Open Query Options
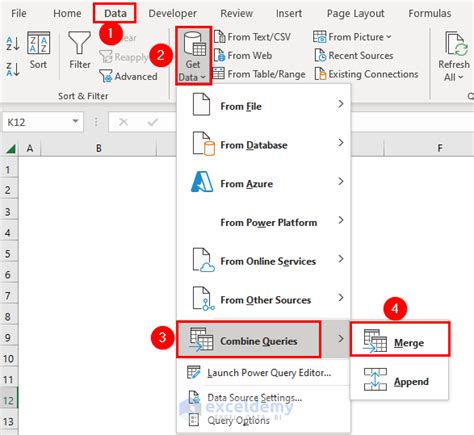Image resolution: width=474 pixels, height=435 pixels. [264, 420]
